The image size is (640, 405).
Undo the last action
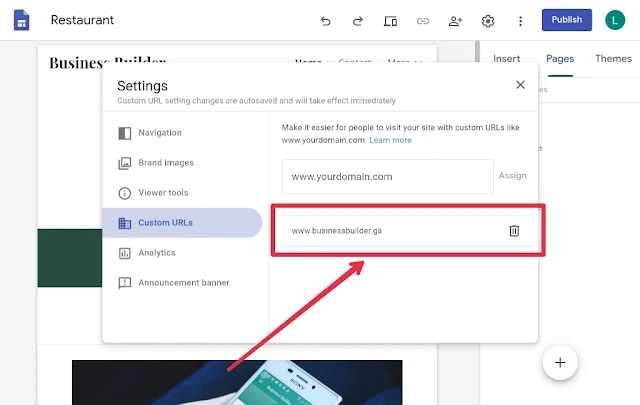pyautogui.click(x=325, y=21)
